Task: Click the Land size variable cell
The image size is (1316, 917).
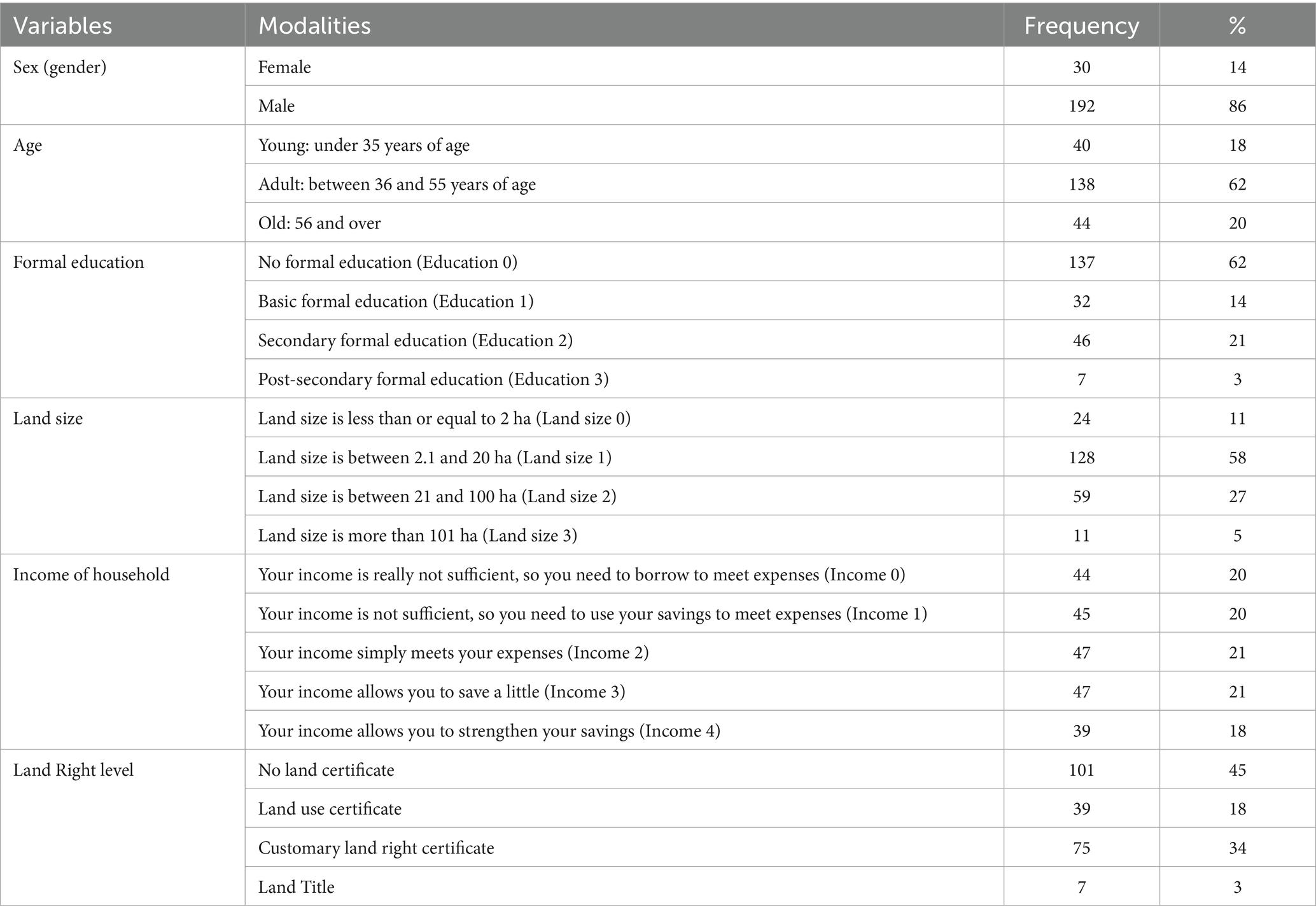Action: tap(48, 419)
